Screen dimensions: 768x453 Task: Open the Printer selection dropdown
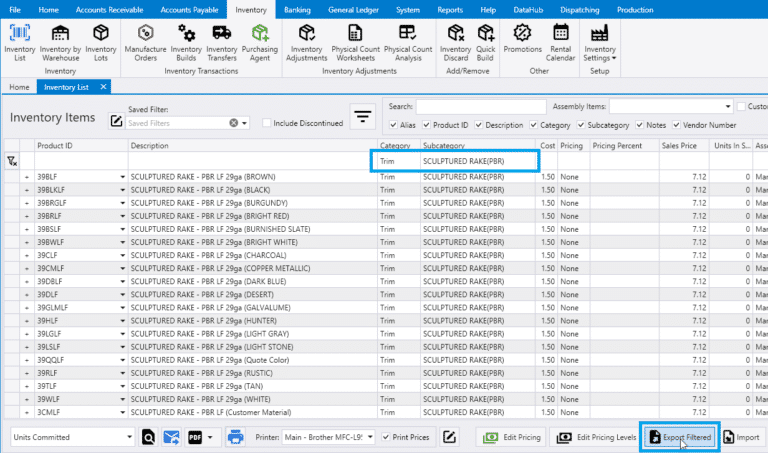(x=370, y=437)
